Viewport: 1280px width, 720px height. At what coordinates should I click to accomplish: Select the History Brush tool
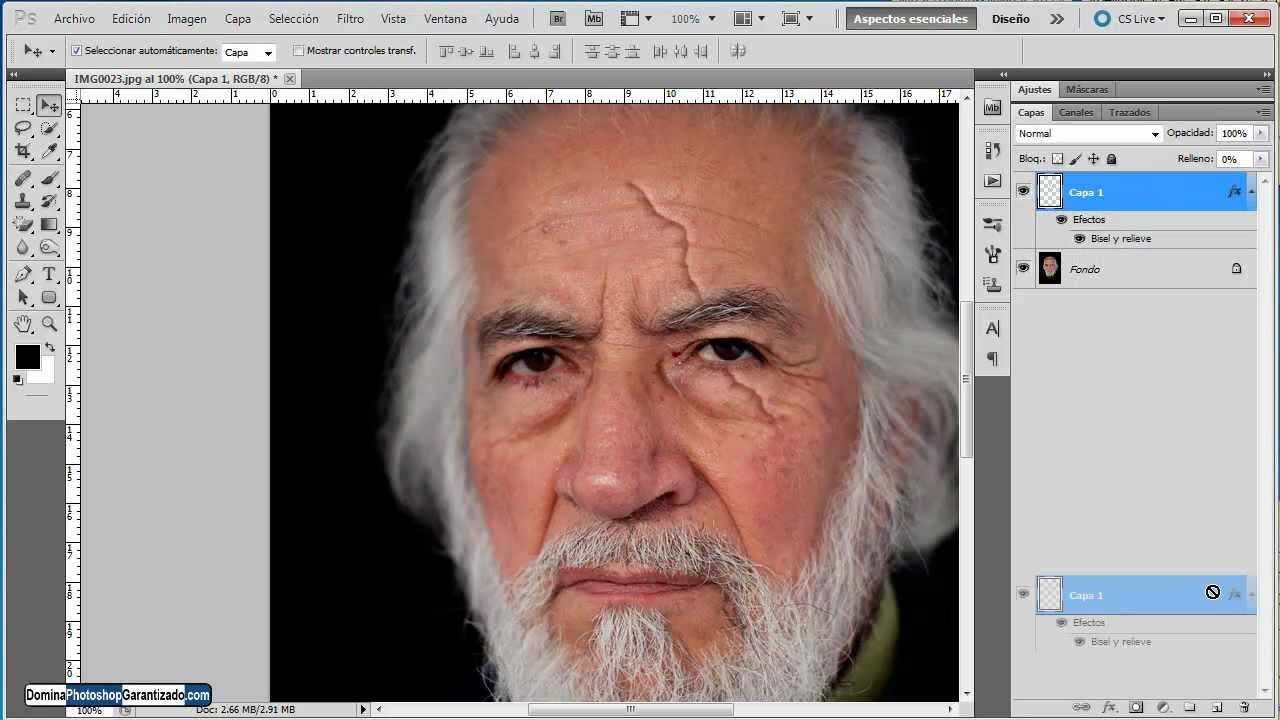click(49, 201)
